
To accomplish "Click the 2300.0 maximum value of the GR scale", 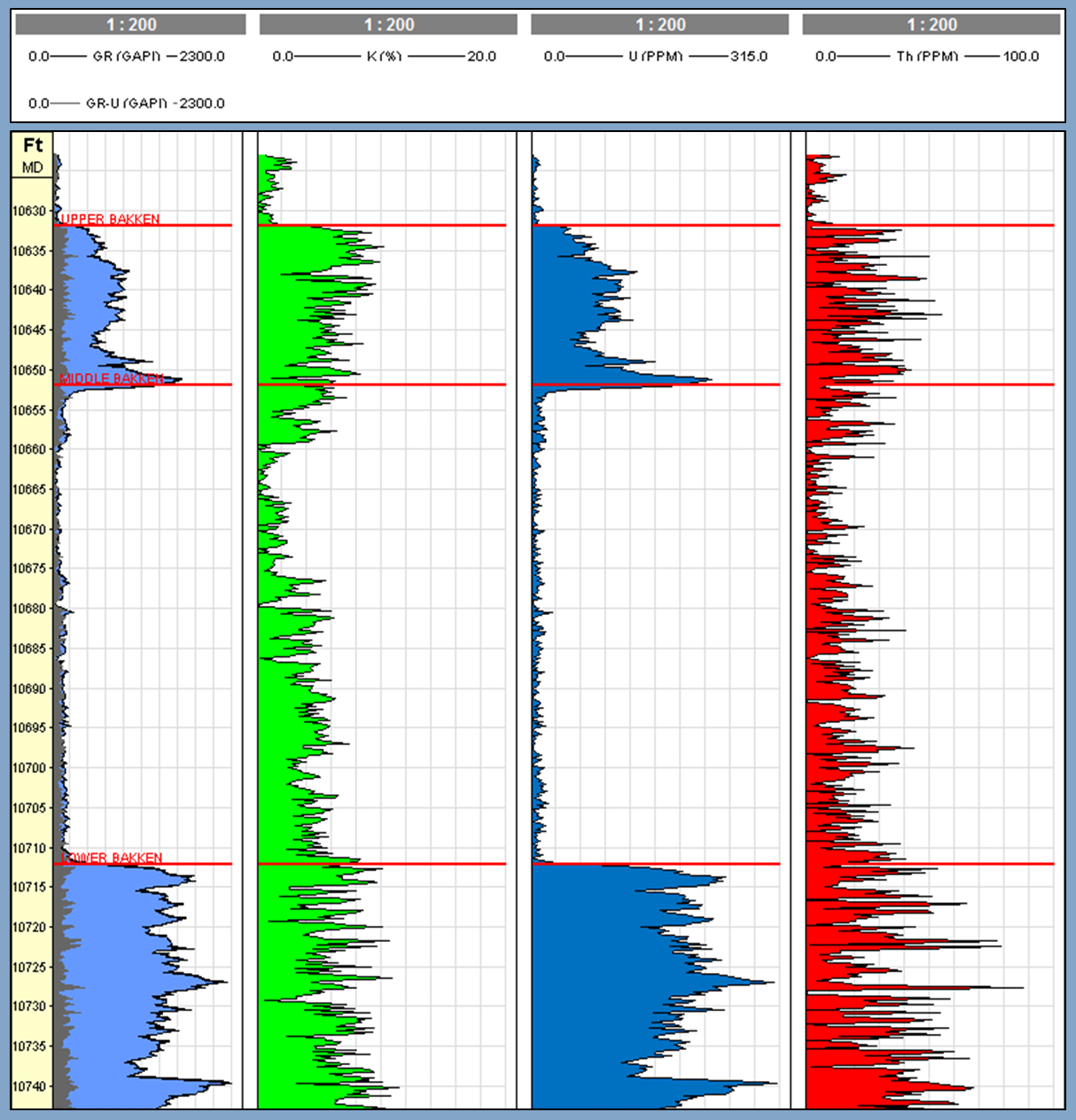I will [x=202, y=57].
